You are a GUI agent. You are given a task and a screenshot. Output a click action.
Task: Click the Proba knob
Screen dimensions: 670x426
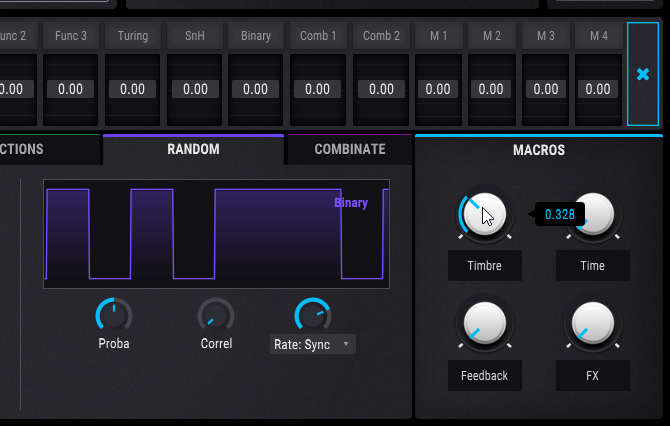(114, 315)
